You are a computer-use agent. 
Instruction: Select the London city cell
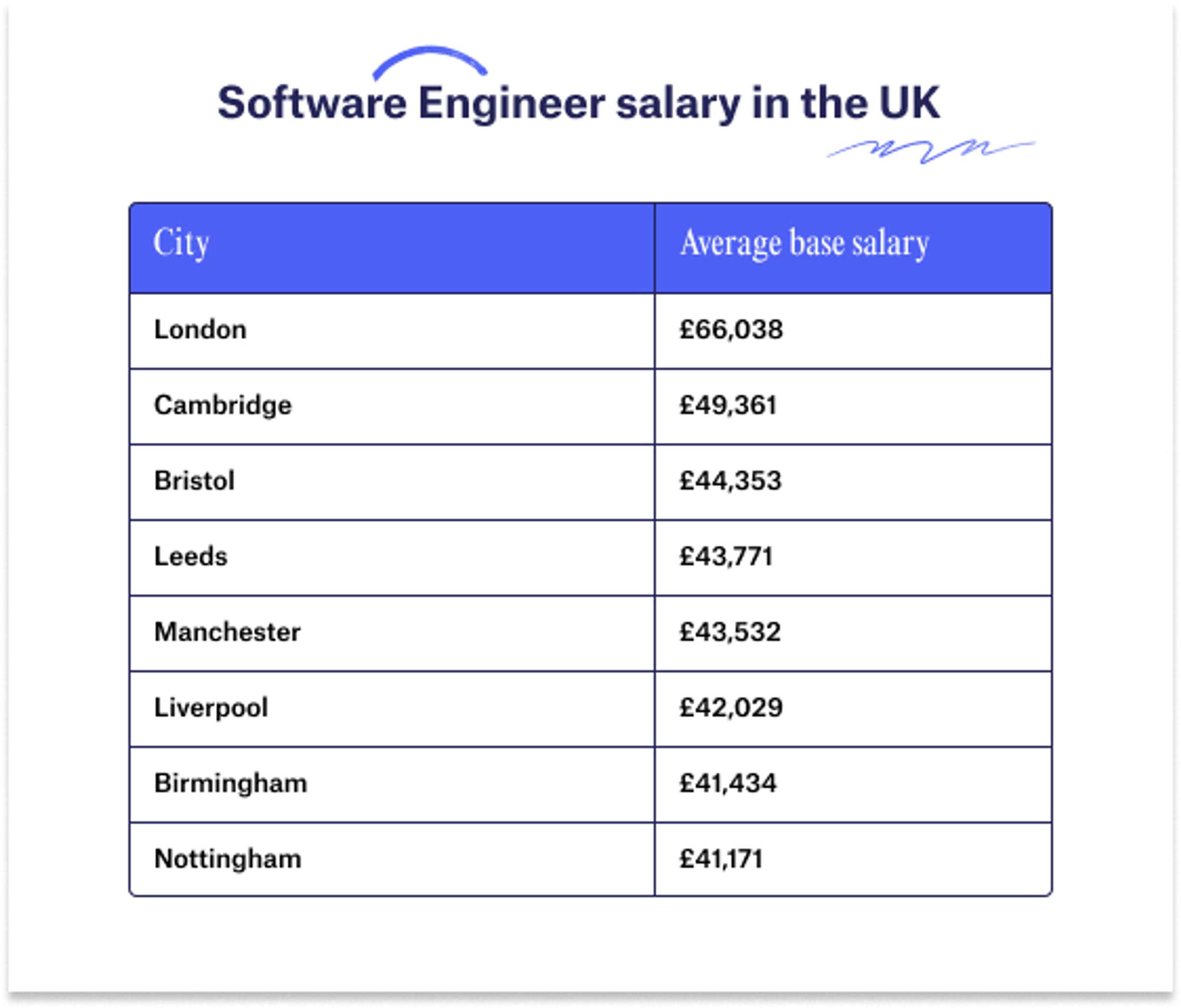392,331
